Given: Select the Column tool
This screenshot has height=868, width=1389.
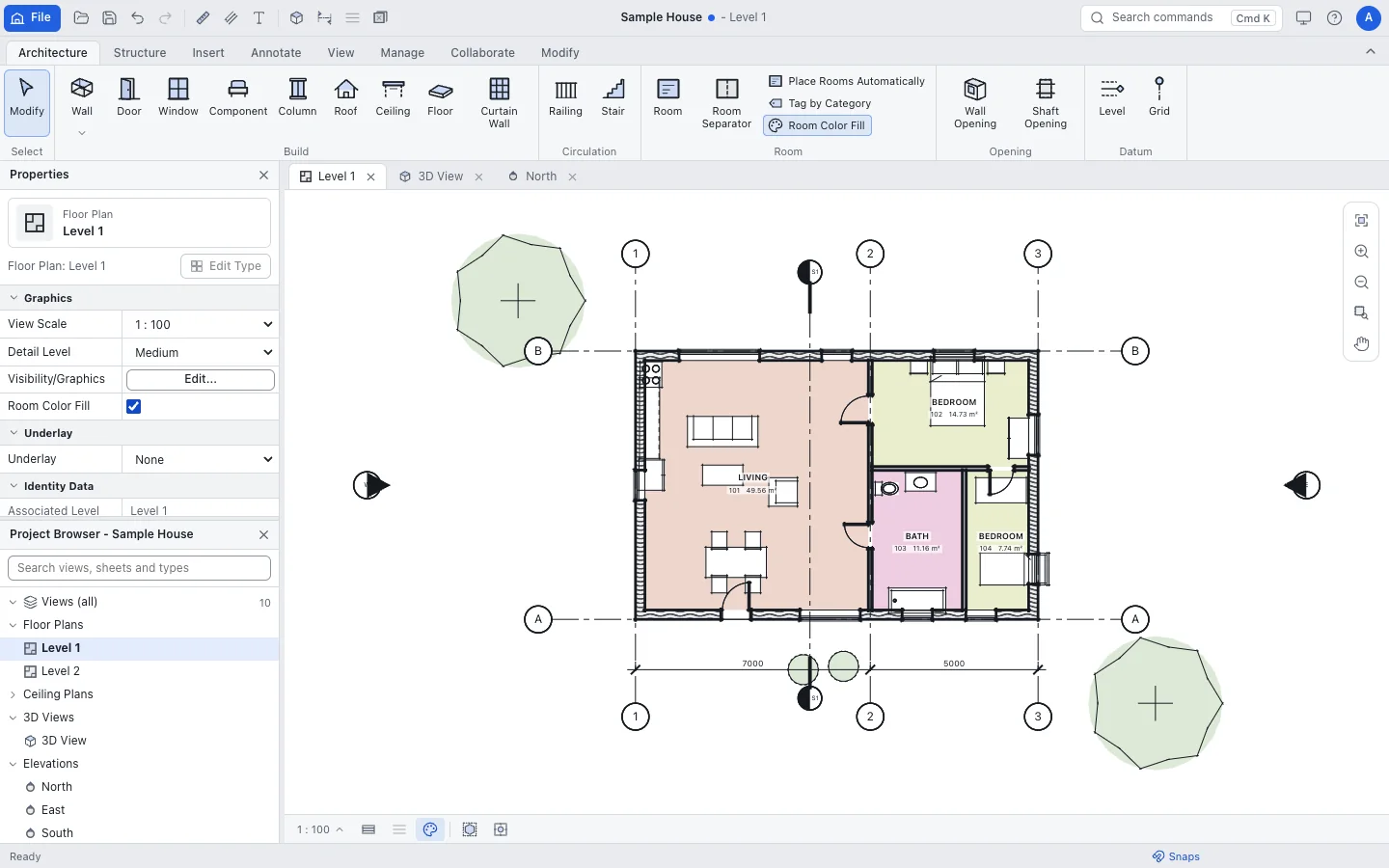Looking at the screenshot, I should click(x=297, y=97).
